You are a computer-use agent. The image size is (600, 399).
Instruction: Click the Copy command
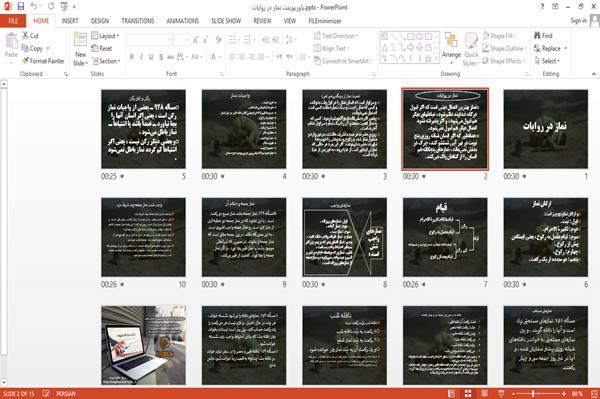click(x=33, y=48)
